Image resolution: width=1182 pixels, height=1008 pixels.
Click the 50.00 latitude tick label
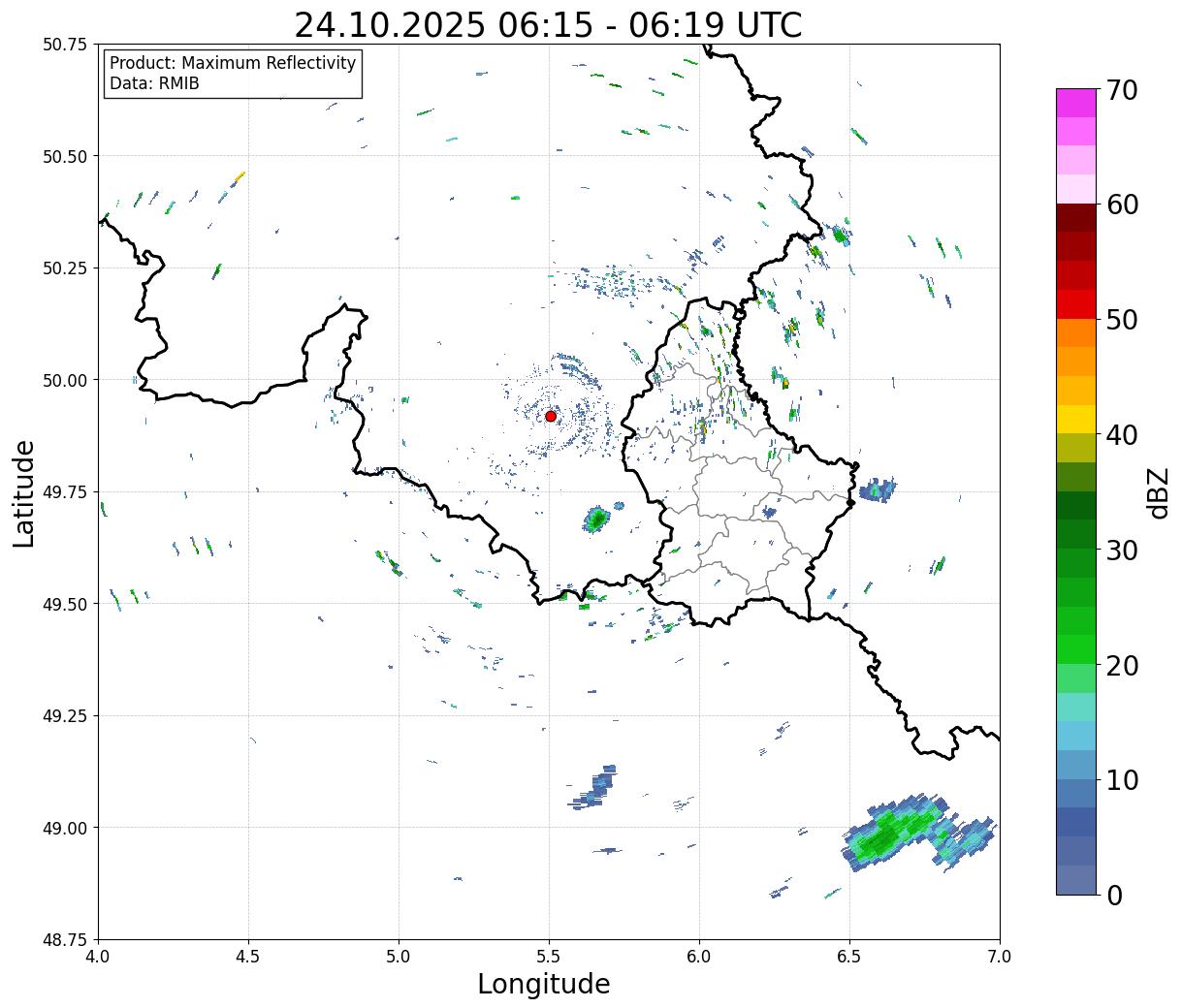tap(65, 380)
